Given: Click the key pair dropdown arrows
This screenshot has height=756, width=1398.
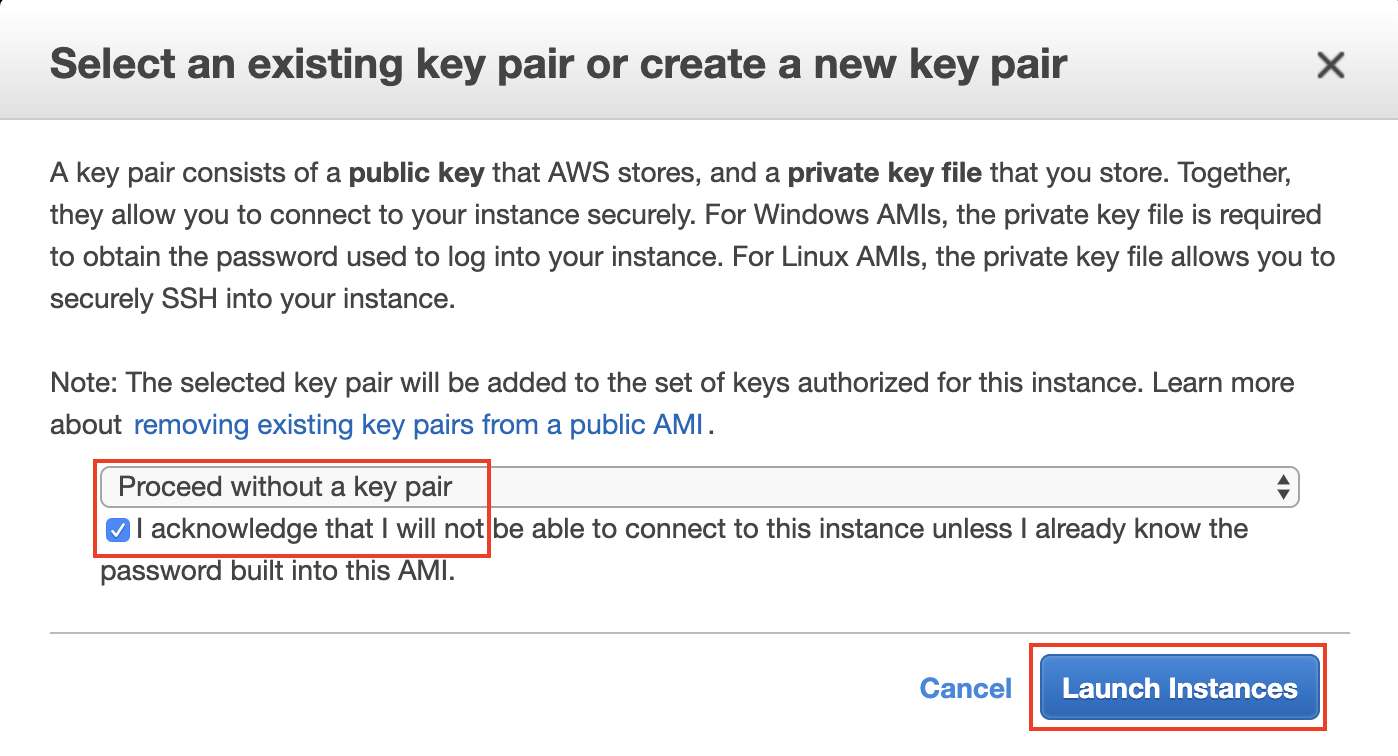Looking at the screenshot, I should pos(1283,488).
